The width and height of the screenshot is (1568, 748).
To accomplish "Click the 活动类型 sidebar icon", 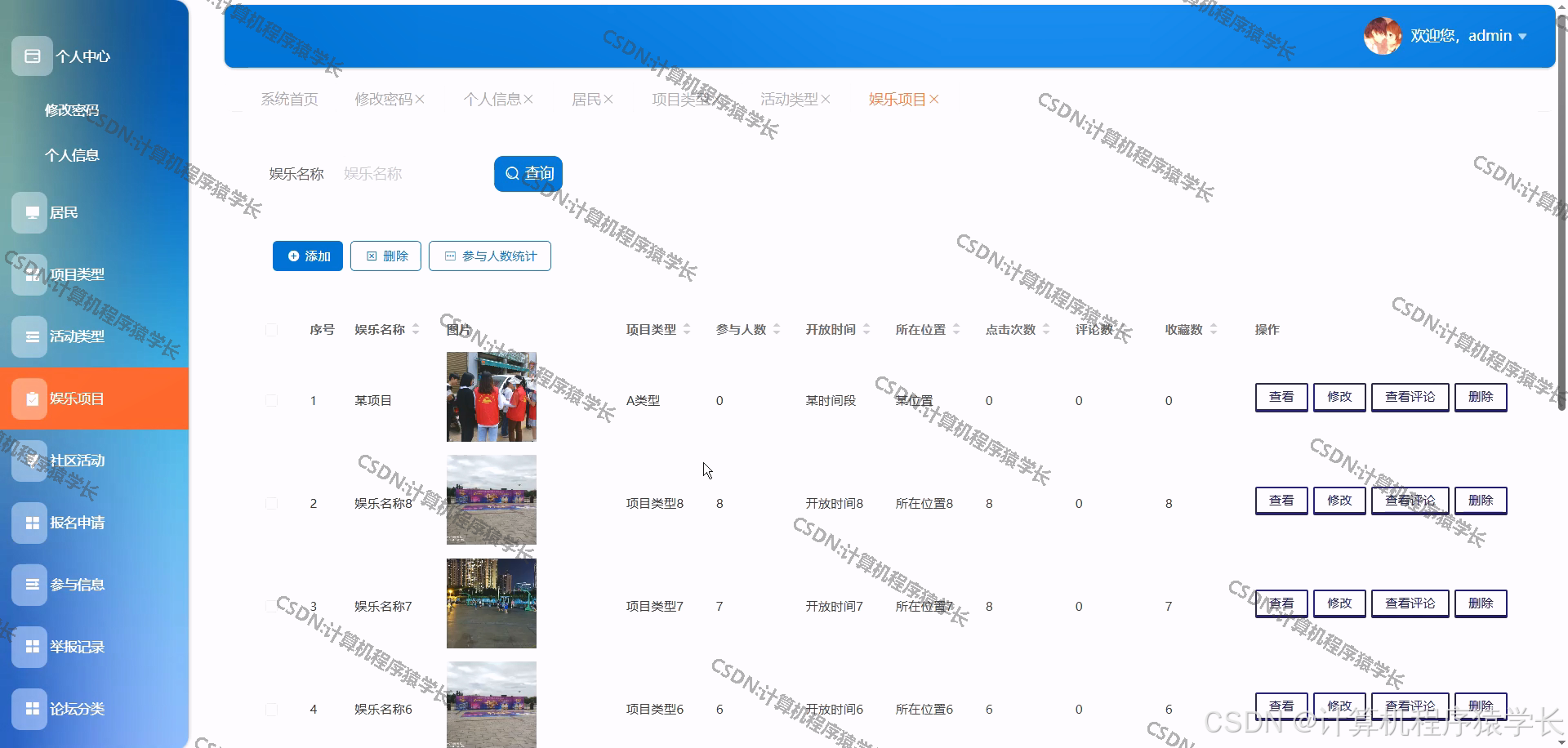I will [29, 336].
